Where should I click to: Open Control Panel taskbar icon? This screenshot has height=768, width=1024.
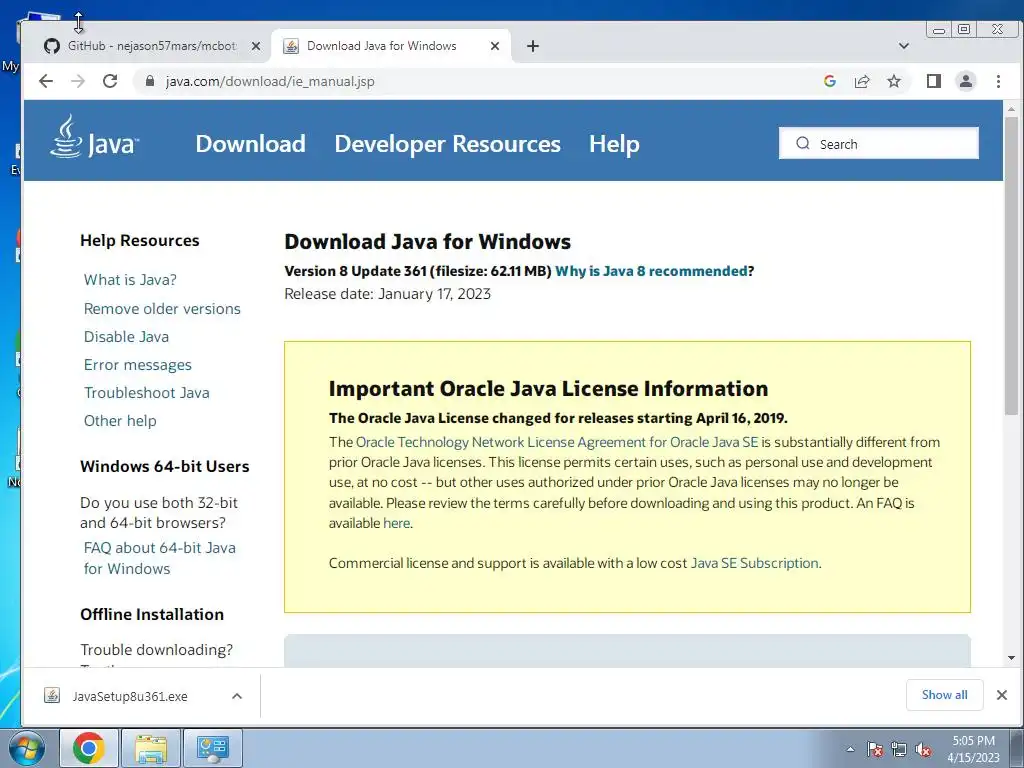[x=213, y=748]
